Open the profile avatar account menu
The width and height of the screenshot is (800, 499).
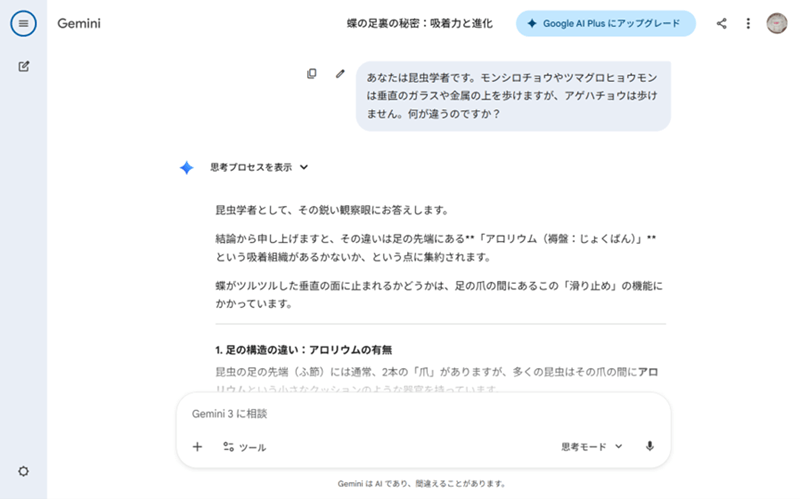tap(777, 23)
